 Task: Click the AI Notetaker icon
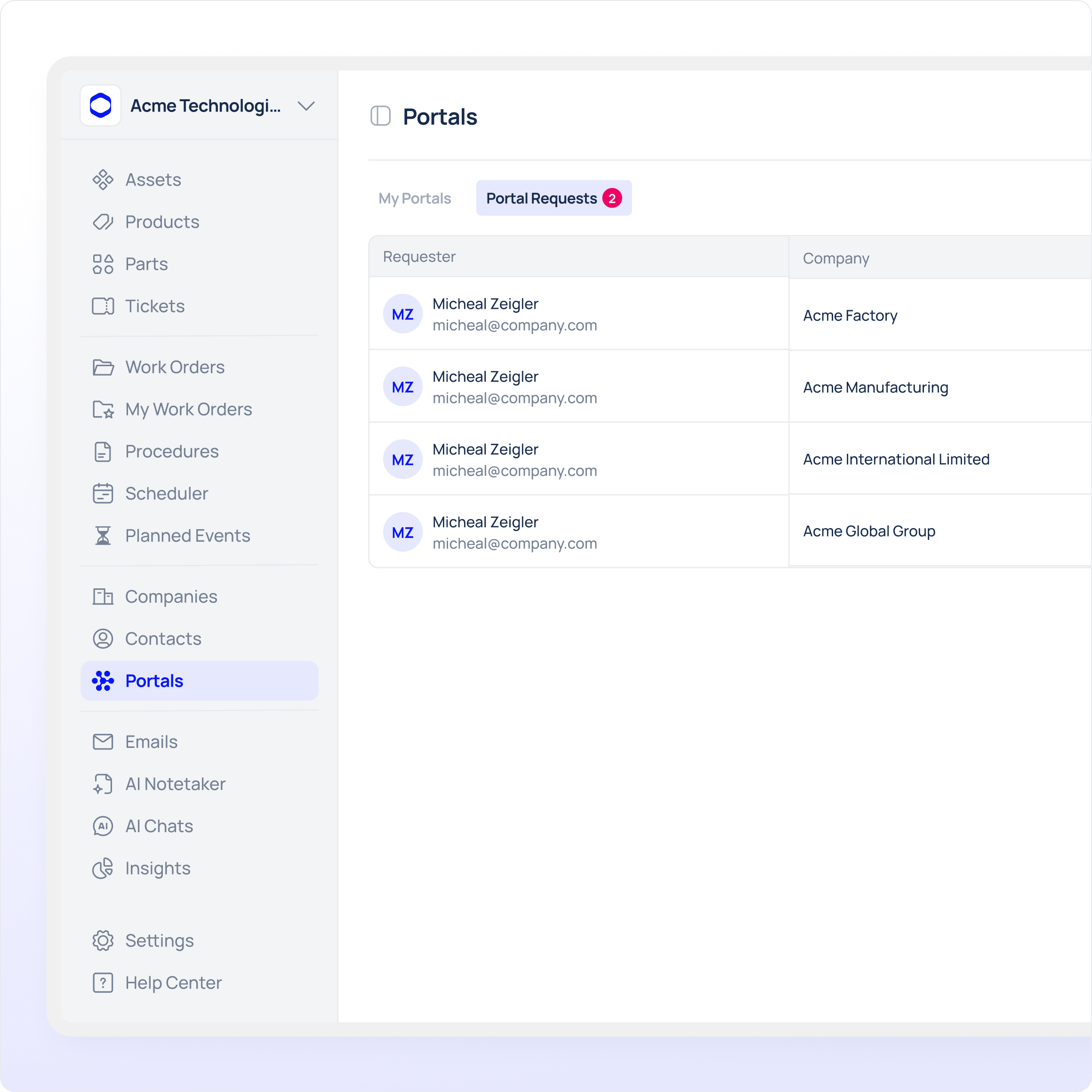click(x=103, y=784)
